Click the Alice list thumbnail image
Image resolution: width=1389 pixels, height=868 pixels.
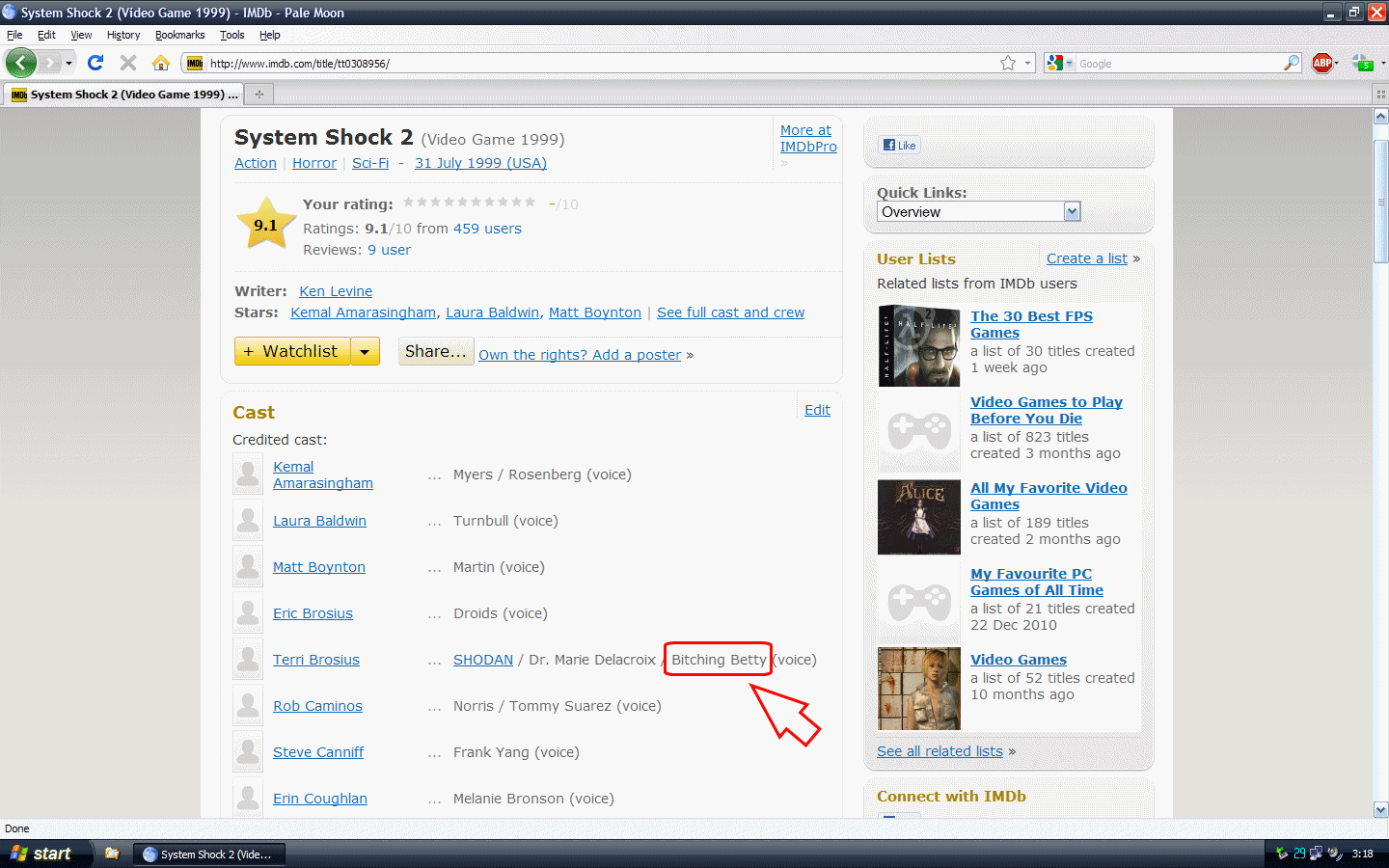(919, 517)
